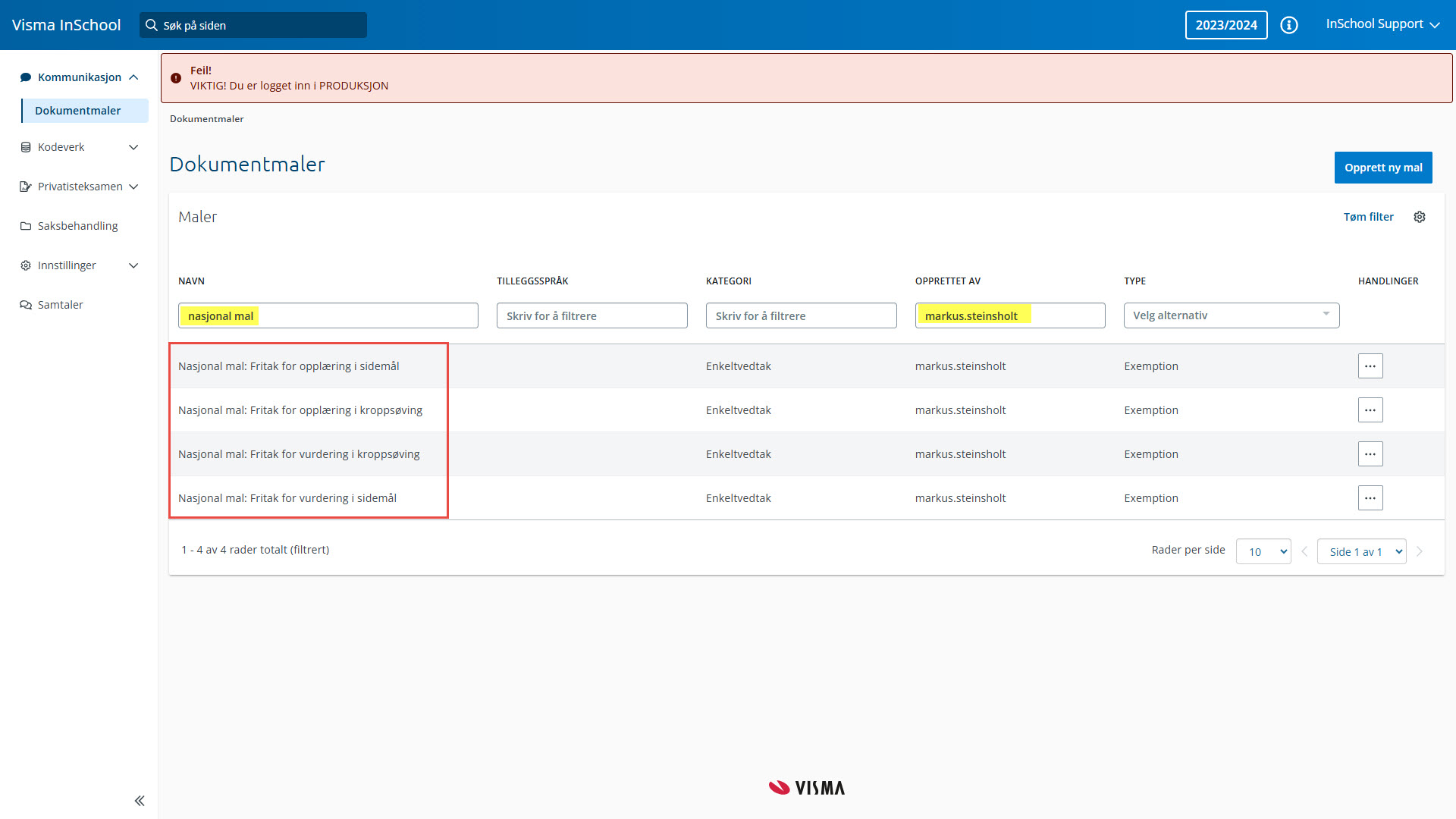Screen dimensions: 1456x819
Task: Open actions menu for vurdering i sidemål row
Action: coord(1370,498)
